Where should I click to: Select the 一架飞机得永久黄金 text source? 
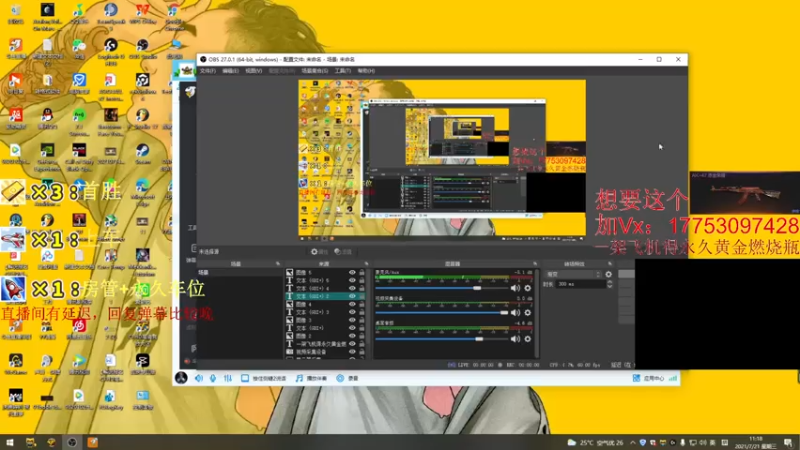click(x=326, y=344)
